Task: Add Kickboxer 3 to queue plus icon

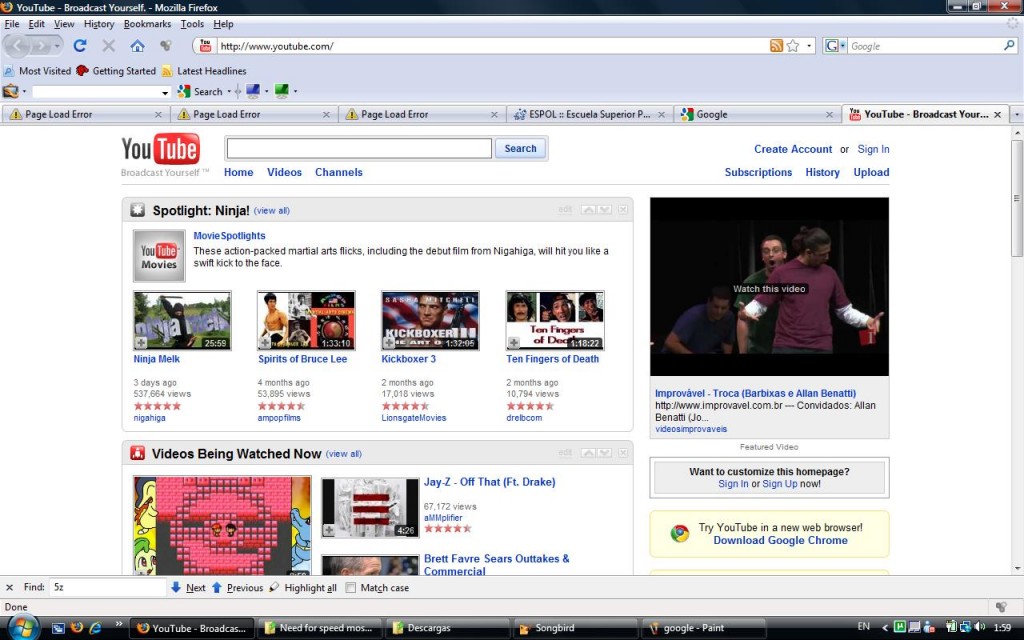Action: tap(389, 343)
